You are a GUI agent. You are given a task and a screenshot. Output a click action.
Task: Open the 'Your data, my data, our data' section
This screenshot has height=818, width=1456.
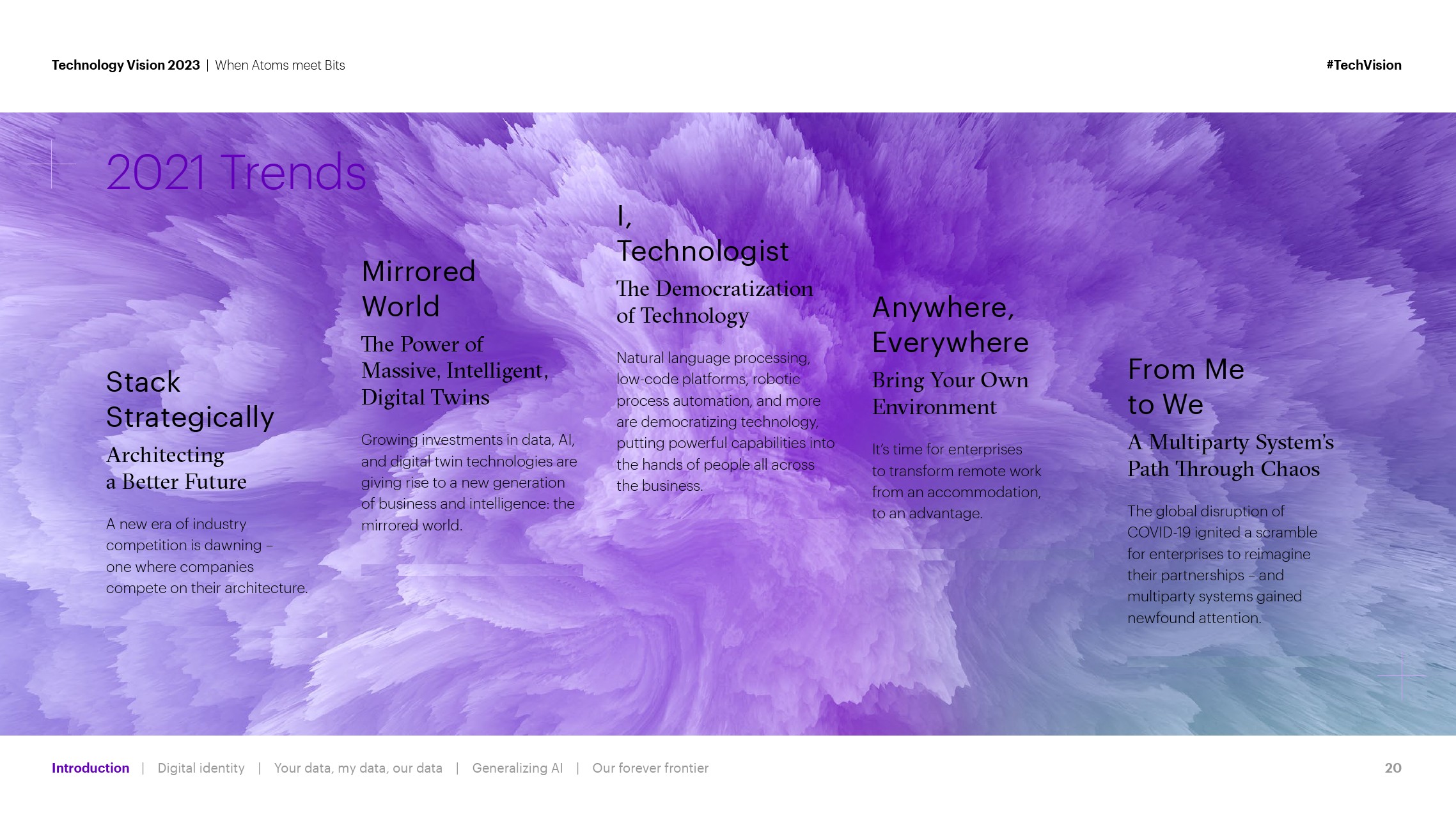coord(358,768)
